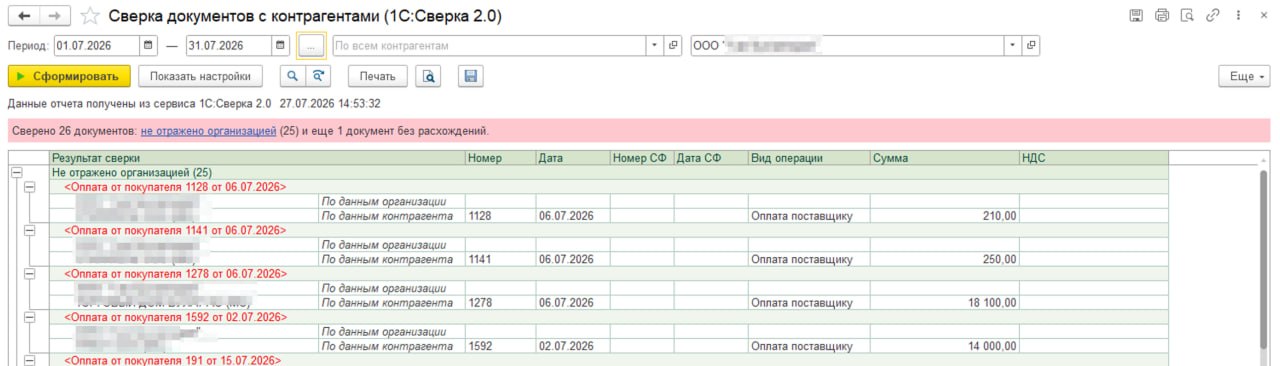Viewport: 1280px width, 366px height.
Task: Collapse group 'Оплата от покупателя 191'
Action: tap(29, 360)
